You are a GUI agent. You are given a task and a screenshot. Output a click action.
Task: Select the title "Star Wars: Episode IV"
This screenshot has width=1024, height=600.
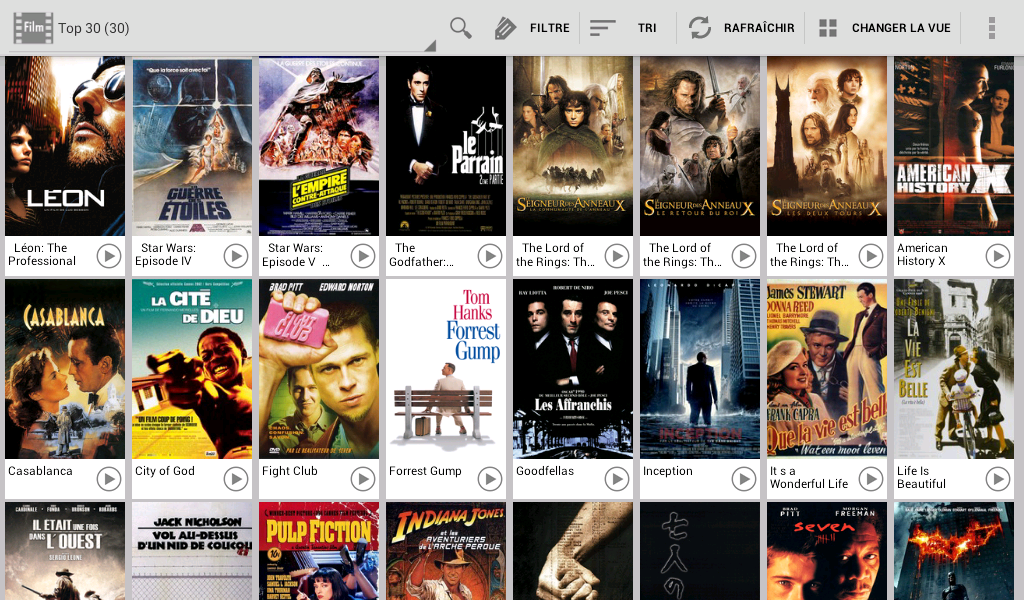(x=167, y=255)
